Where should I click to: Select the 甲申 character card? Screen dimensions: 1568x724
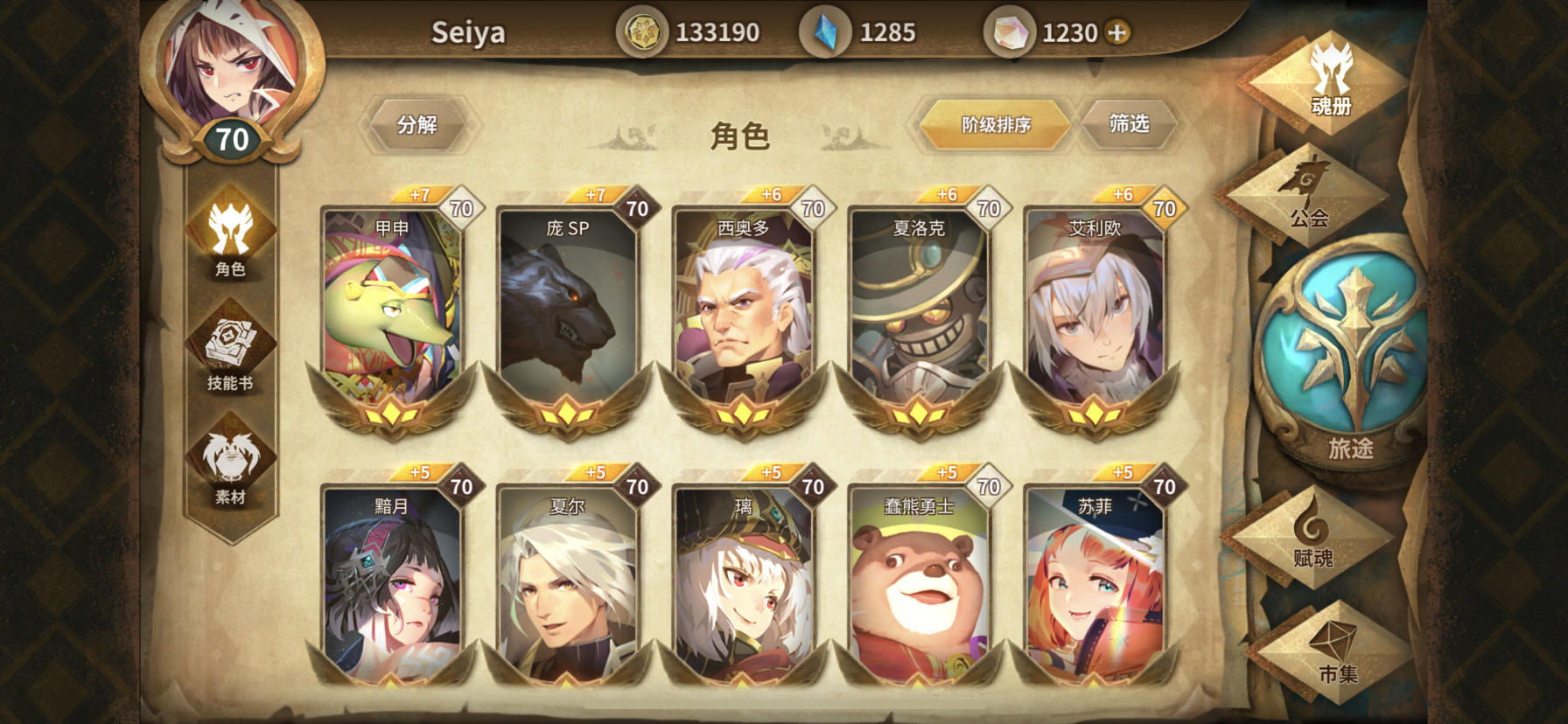pos(391,315)
